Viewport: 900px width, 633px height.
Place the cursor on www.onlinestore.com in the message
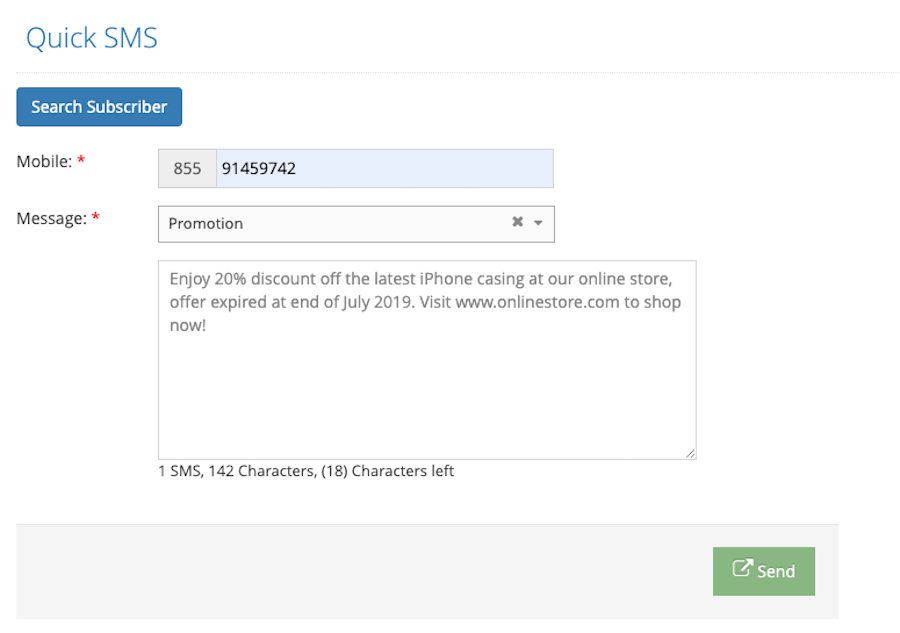(x=537, y=302)
